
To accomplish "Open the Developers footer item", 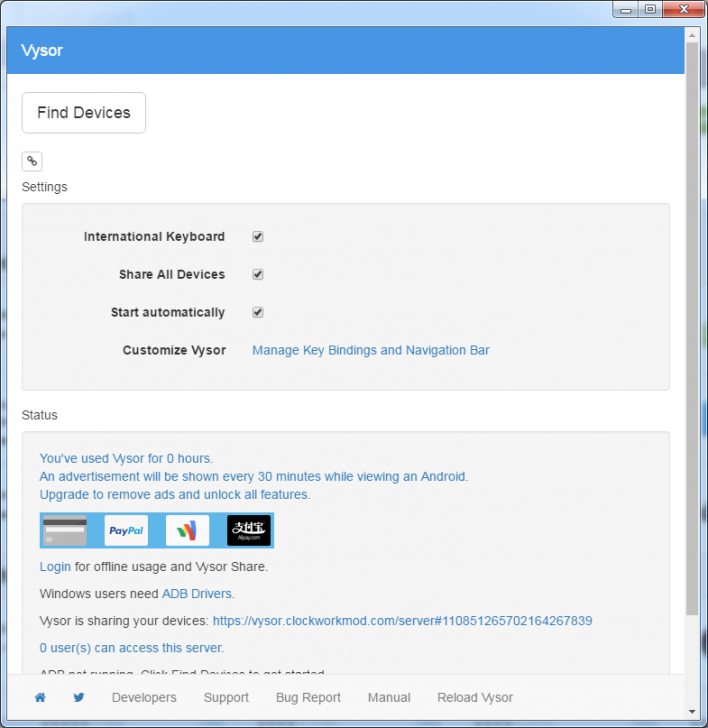I will 144,697.
